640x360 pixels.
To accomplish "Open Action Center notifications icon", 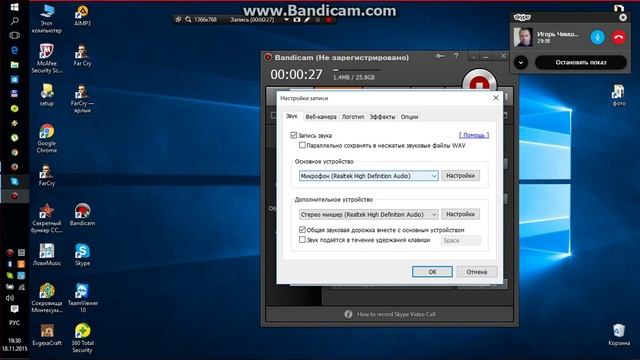I will click(14, 309).
